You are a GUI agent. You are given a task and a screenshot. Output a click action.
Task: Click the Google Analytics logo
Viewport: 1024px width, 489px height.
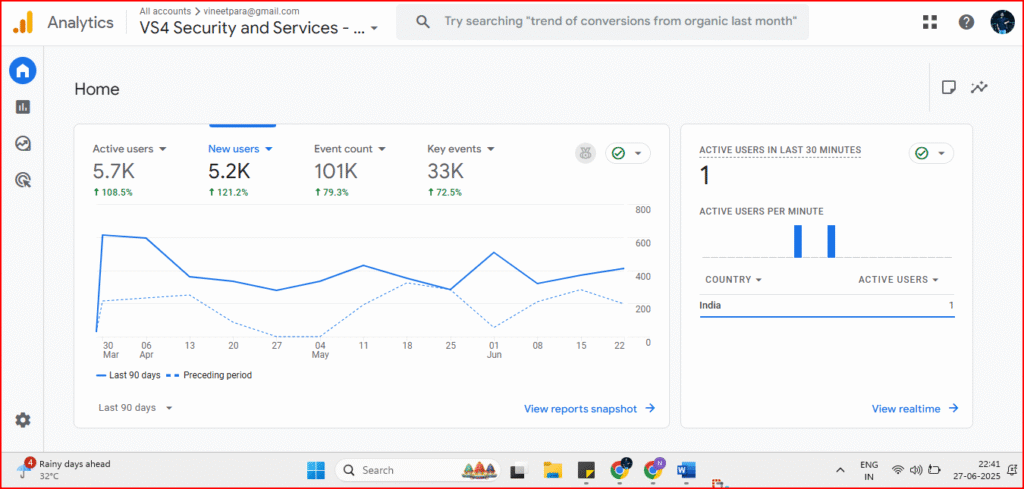tap(23, 22)
